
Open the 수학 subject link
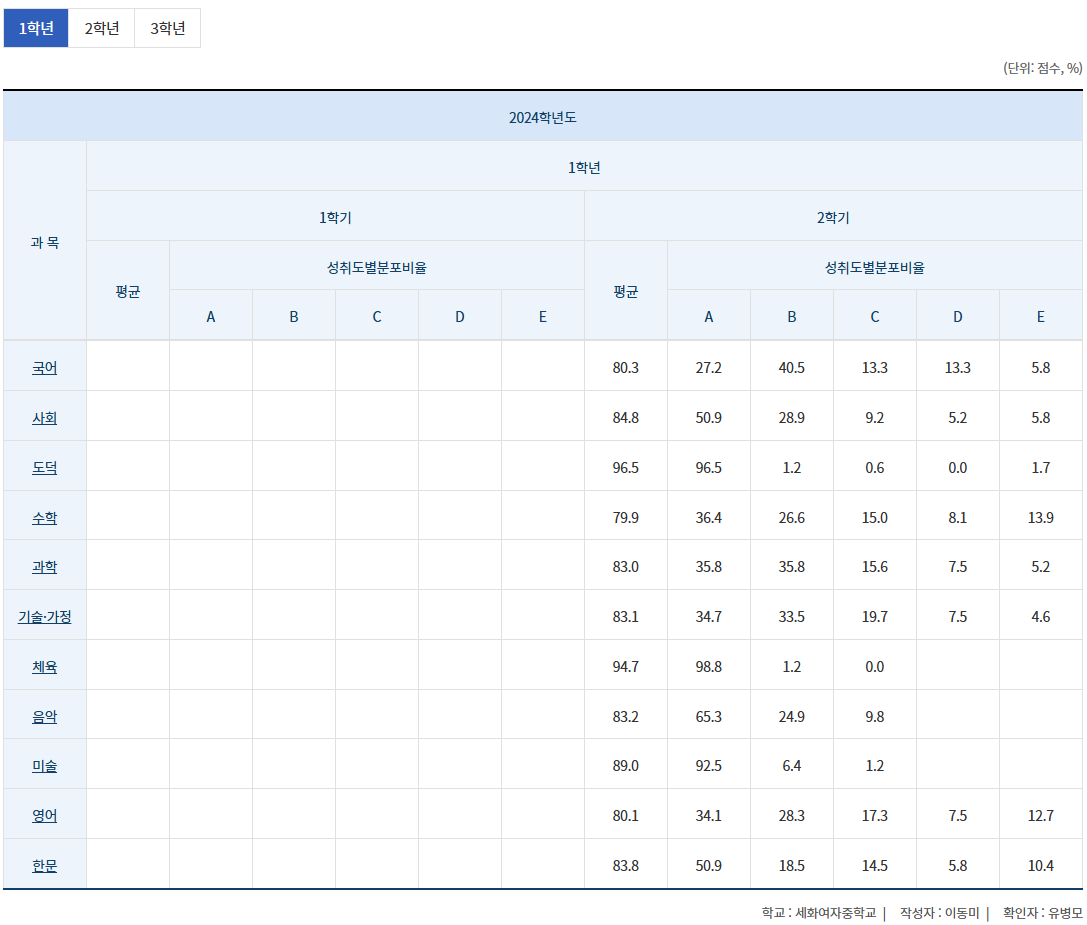click(44, 518)
